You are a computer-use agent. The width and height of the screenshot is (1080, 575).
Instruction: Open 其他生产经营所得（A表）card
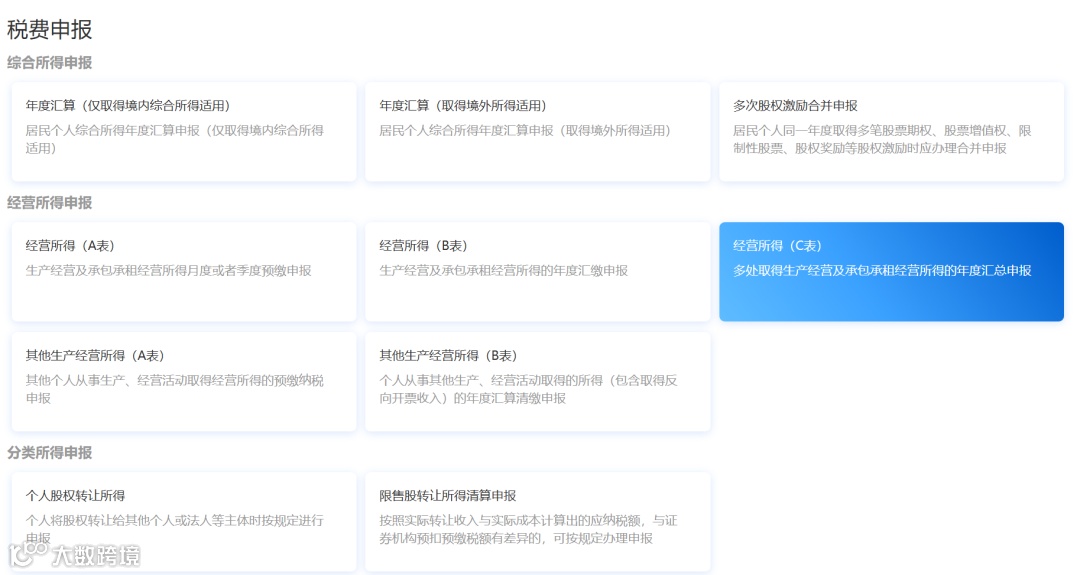coord(184,381)
